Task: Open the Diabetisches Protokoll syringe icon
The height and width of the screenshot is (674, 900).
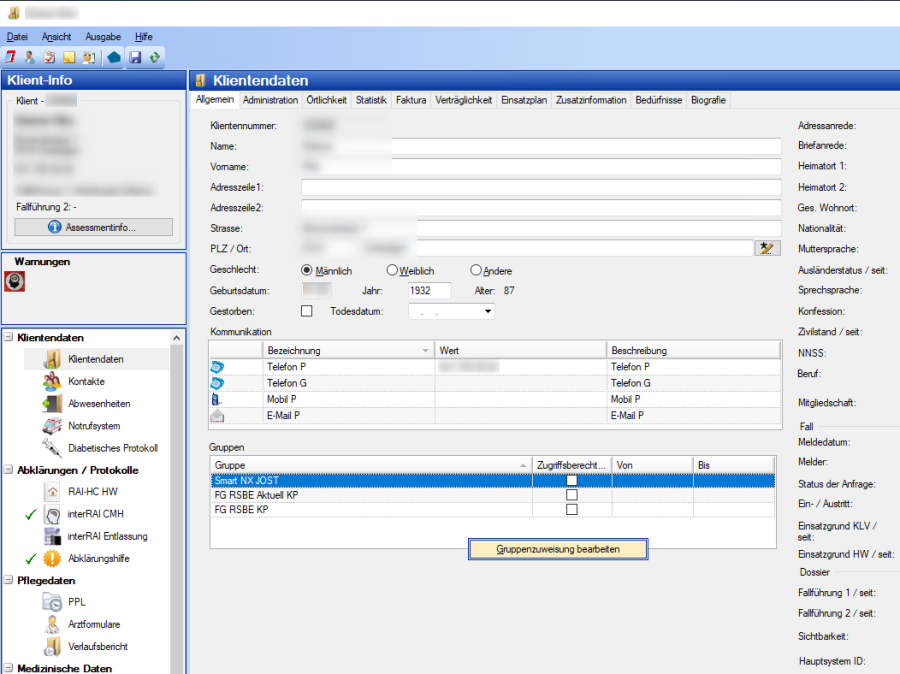Action: coord(52,448)
